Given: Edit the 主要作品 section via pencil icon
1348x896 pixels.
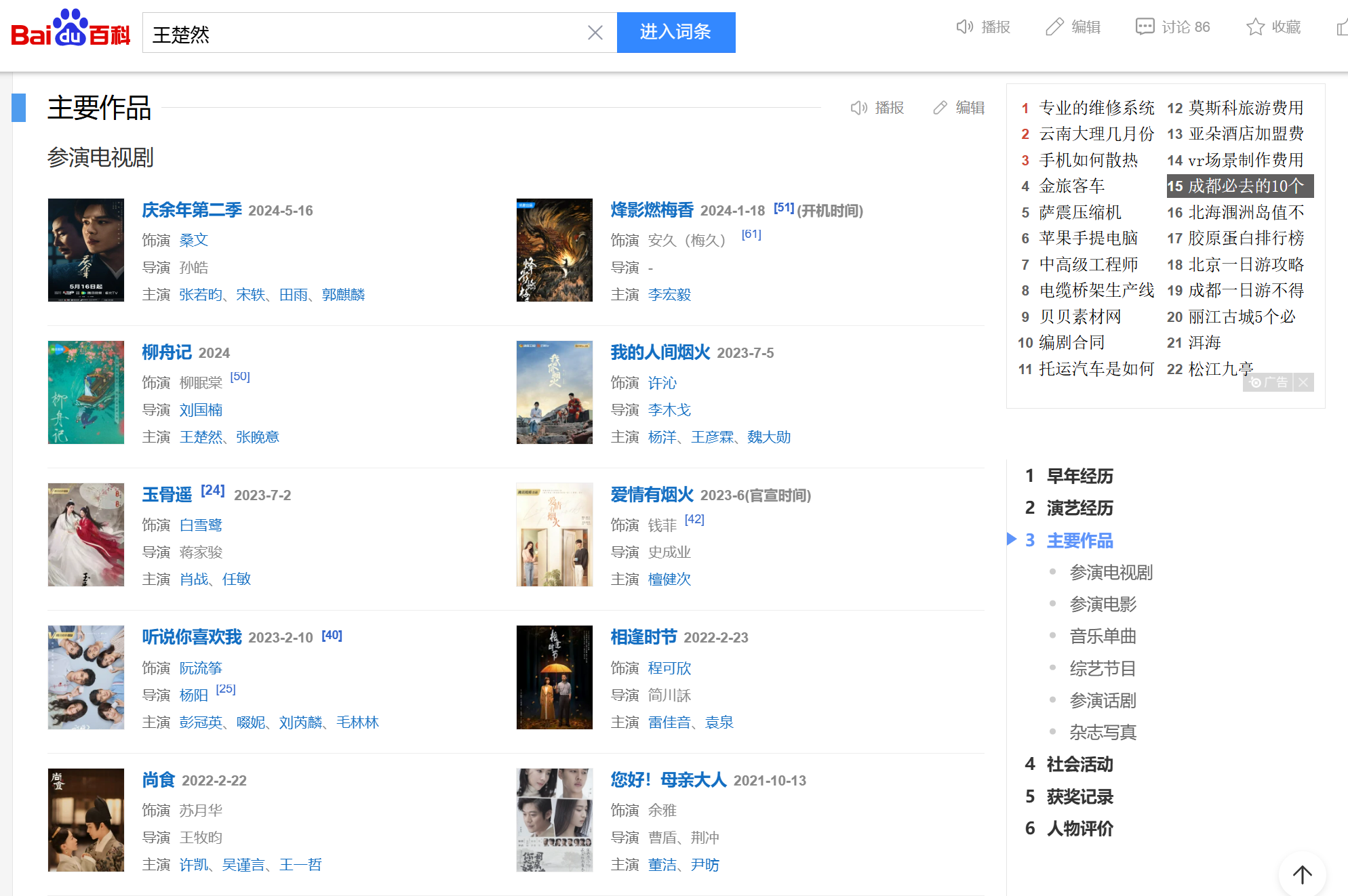Looking at the screenshot, I should 940,108.
